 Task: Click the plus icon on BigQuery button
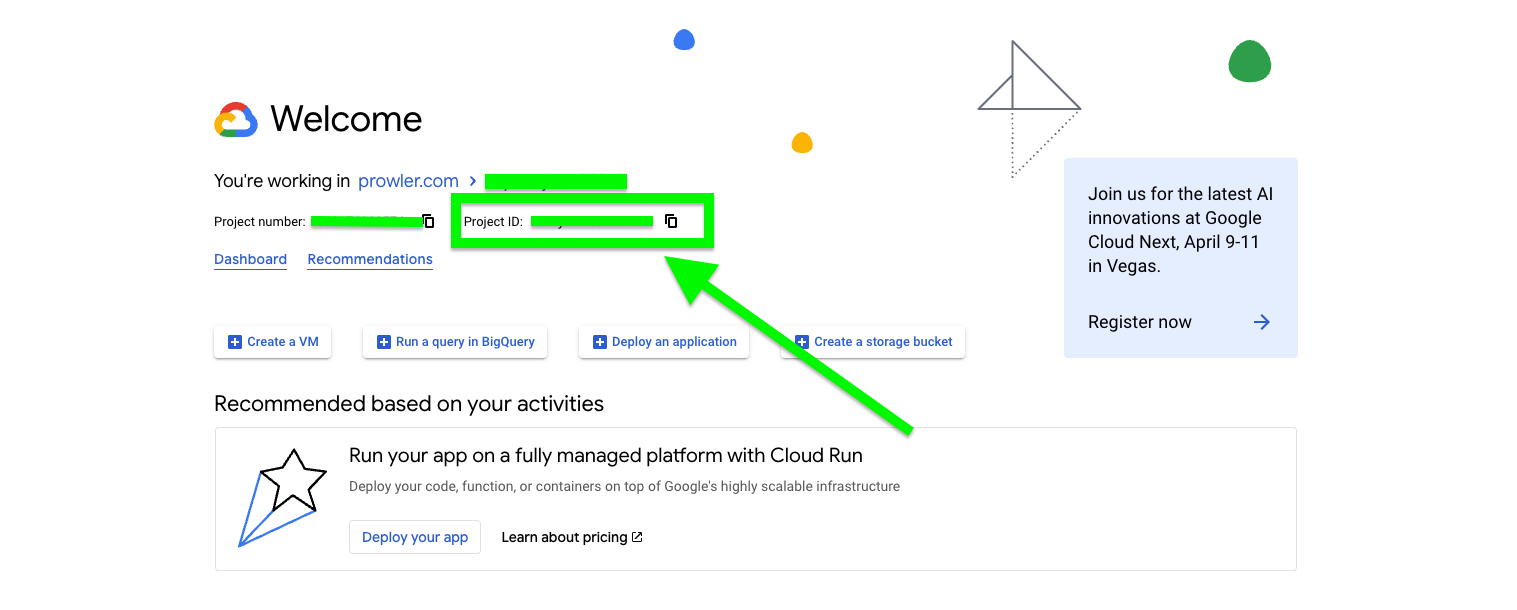(x=383, y=342)
